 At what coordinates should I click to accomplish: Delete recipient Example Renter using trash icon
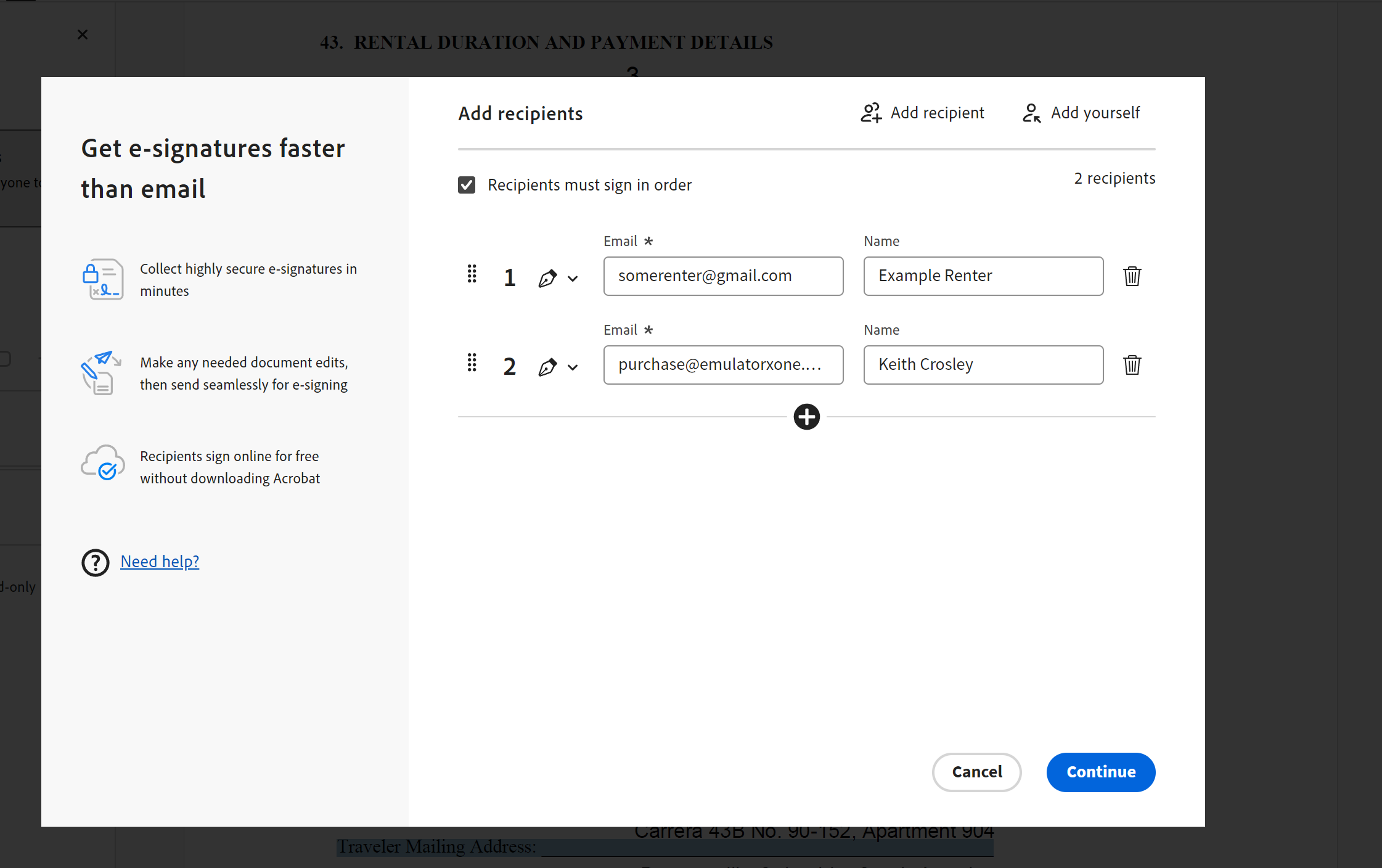pos(1132,276)
